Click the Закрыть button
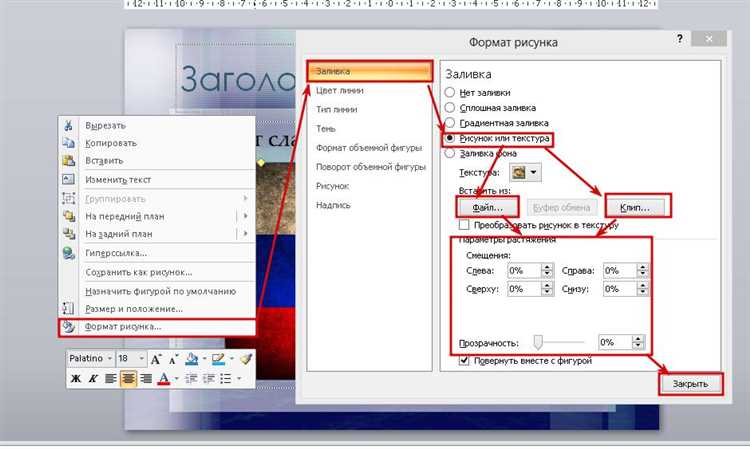The height and width of the screenshot is (449, 750). pos(690,384)
